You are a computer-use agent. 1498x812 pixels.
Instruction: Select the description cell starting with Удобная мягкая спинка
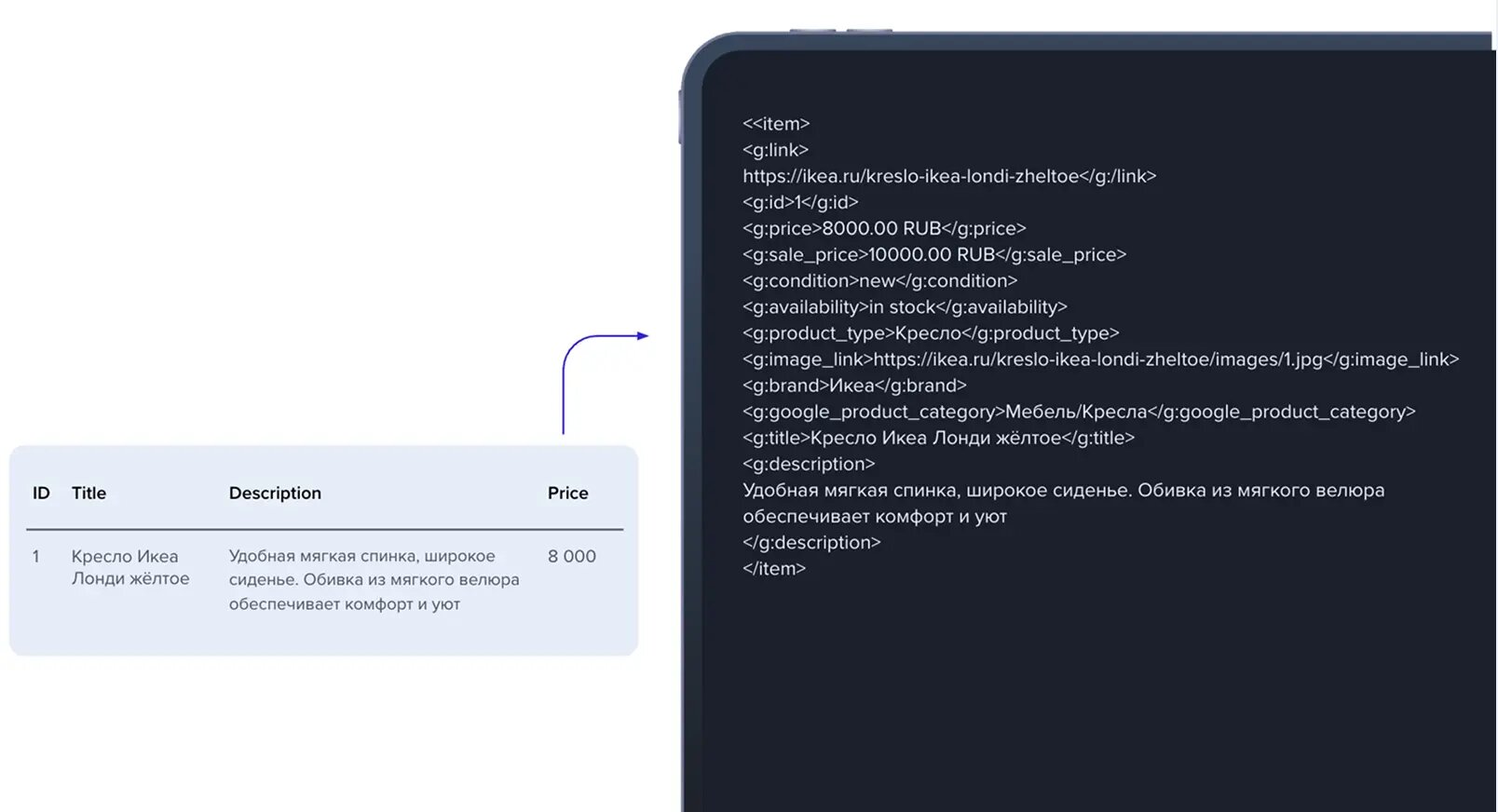[x=374, y=579]
